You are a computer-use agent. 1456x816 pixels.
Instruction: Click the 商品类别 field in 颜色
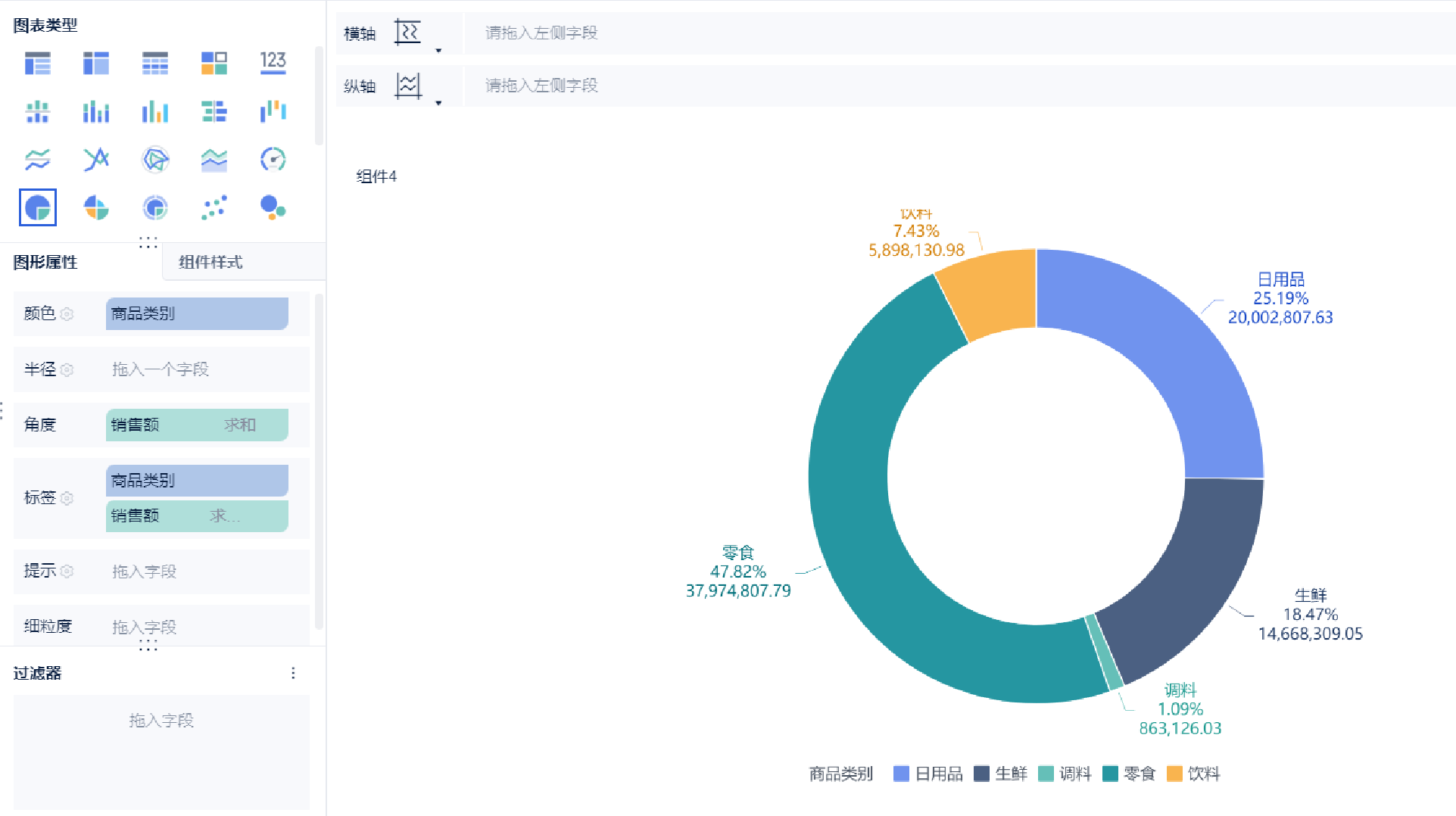[197, 313]
